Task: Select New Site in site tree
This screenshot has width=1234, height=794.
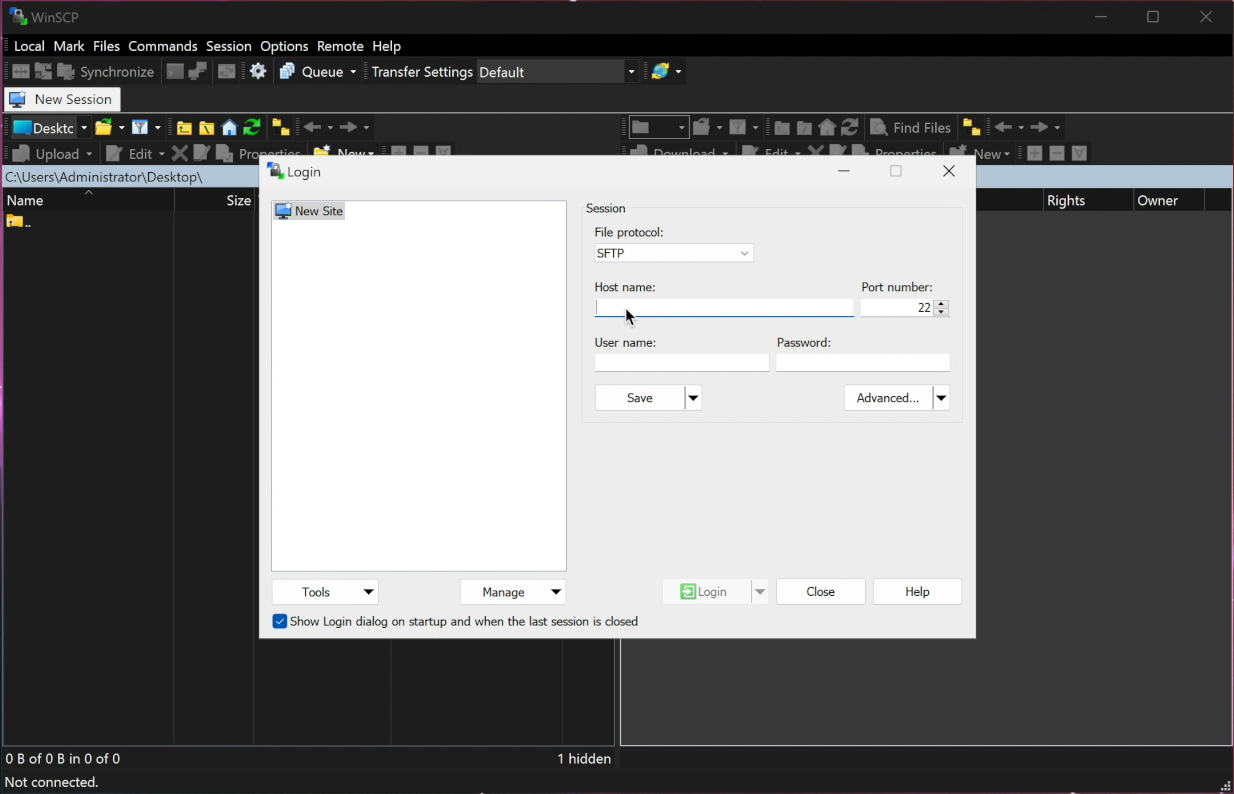Action: (310, 211)
